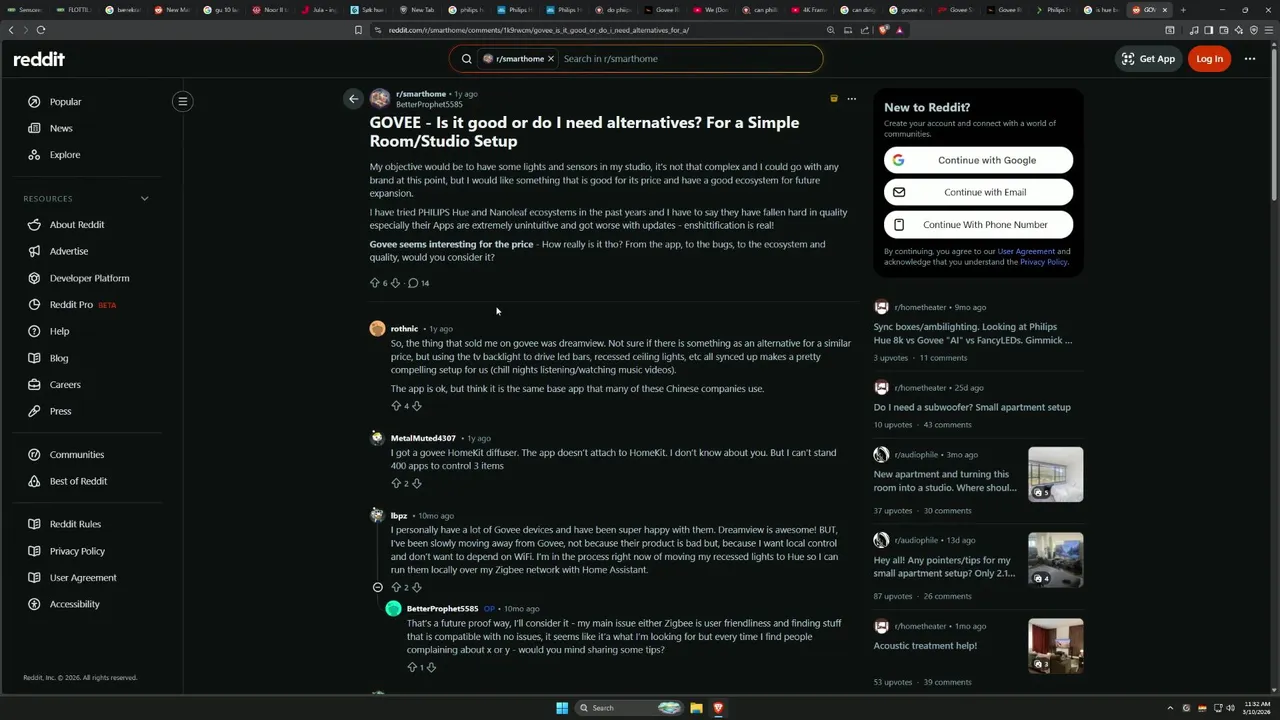Click the Log In button
The image size is (1280, 720).
pos(1209,59)
